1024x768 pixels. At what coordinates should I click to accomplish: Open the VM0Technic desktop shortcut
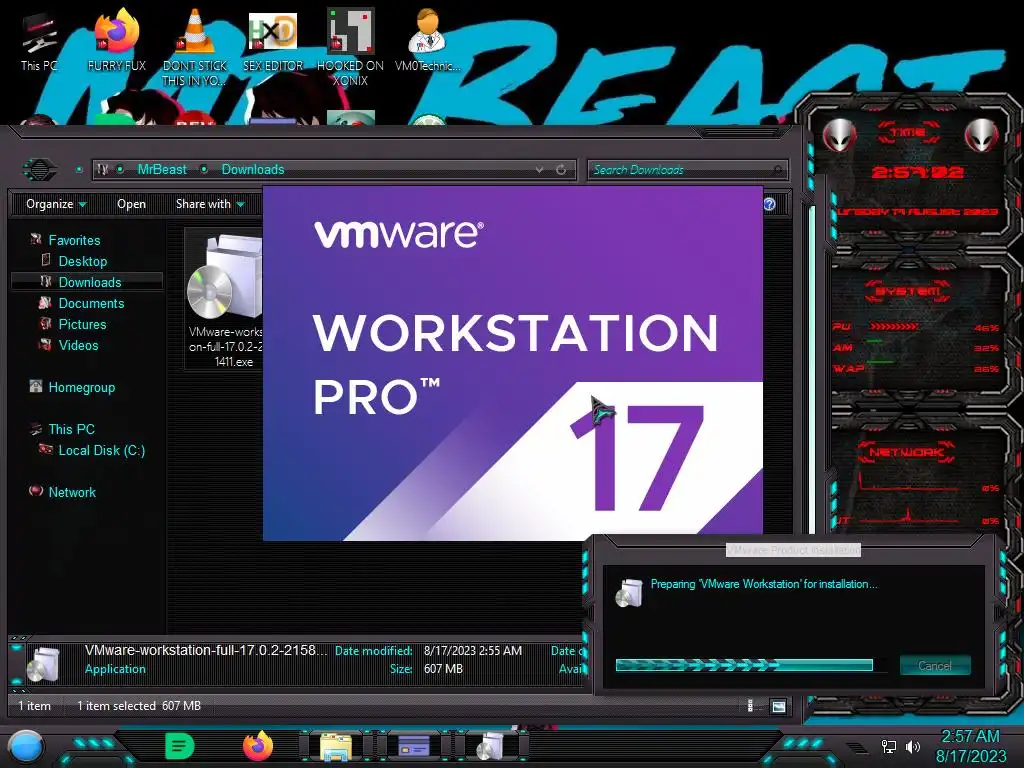(x=427, y=40)
